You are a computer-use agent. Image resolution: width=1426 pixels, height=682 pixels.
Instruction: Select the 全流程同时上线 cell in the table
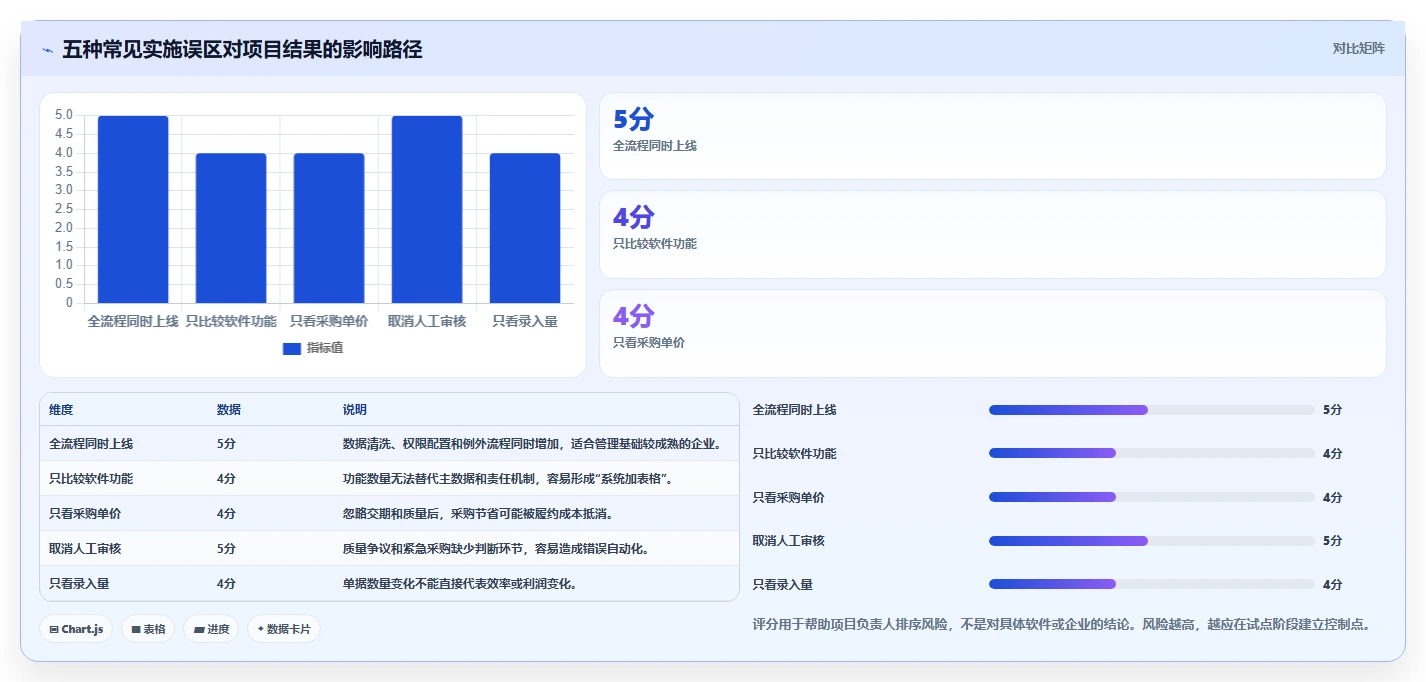click(x=91, y=444)
